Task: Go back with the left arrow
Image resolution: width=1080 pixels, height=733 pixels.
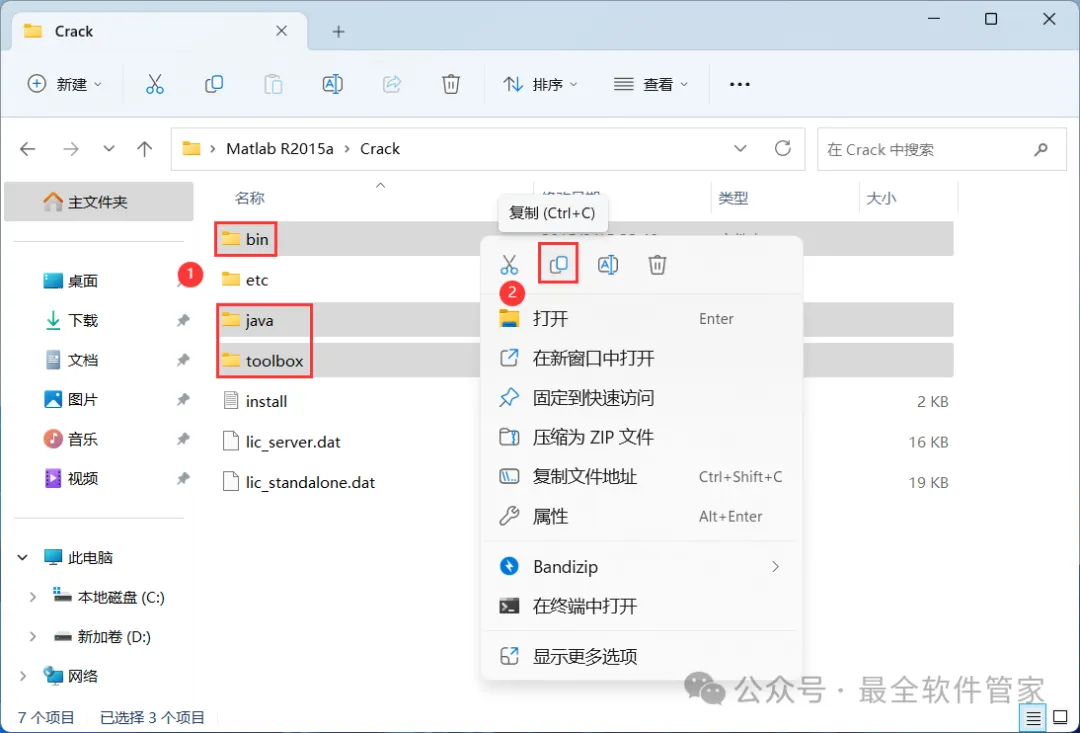Action: click(x=28, y=149)
